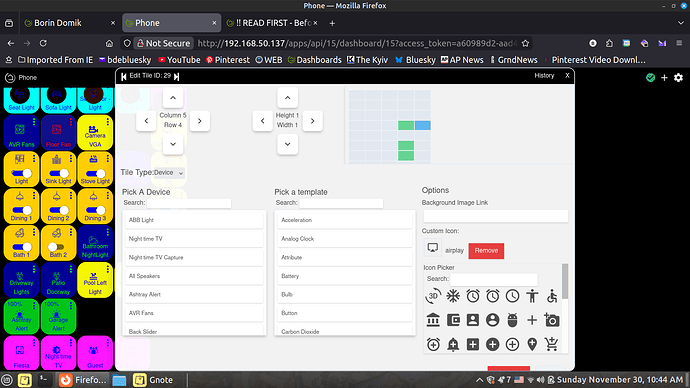The height and width of the screenshot is (388, 690).
Task: Move tile right one column
Action: point(199,121)
